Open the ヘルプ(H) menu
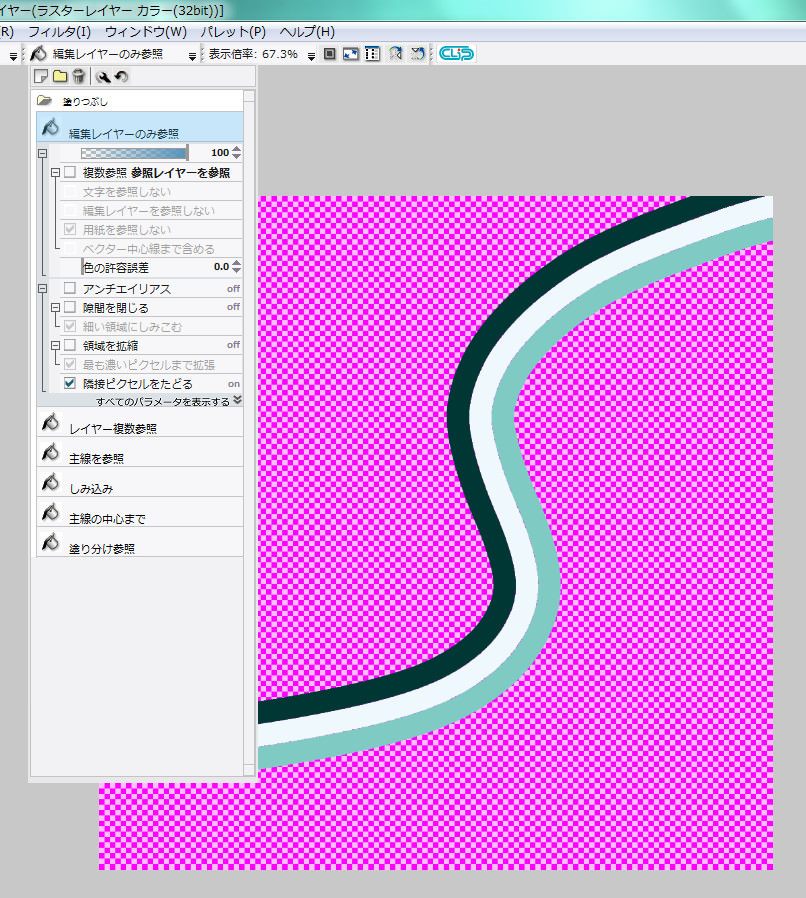The height and width of the screenshot is (898, 806). [307, 32]
